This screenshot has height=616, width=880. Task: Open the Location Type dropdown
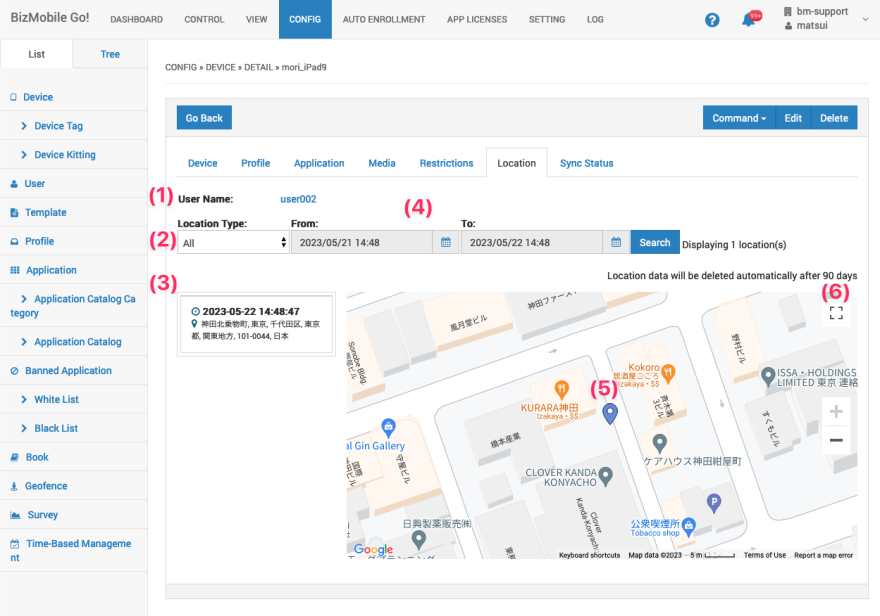click(233, 242)
